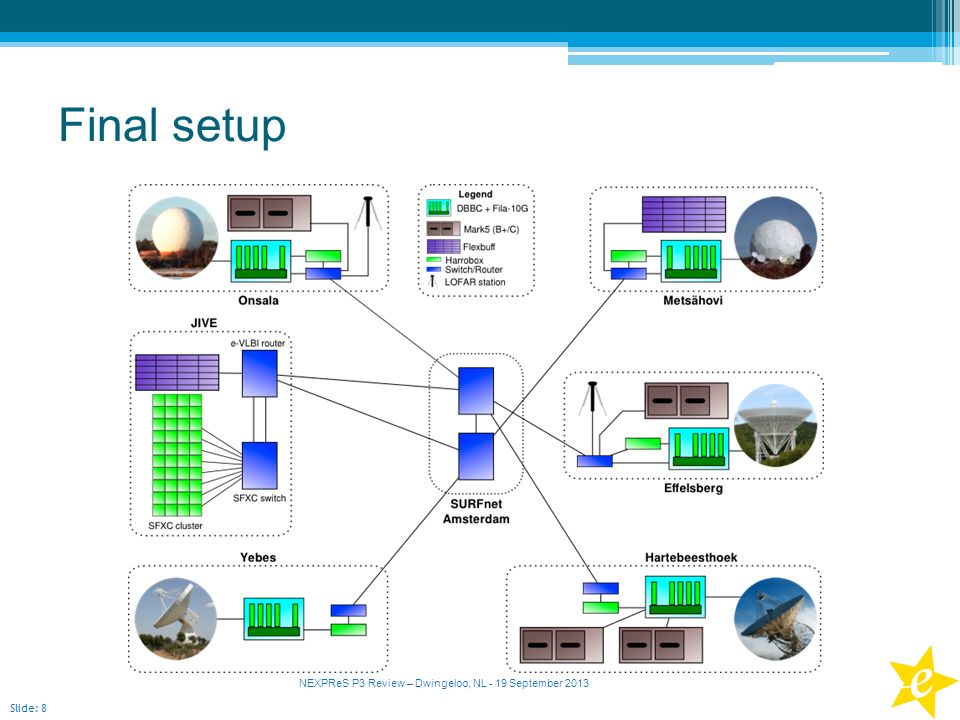960x720 pixels.
Task: Click the Onsala Mark5 recorder icon
Action: click(269, 212)
